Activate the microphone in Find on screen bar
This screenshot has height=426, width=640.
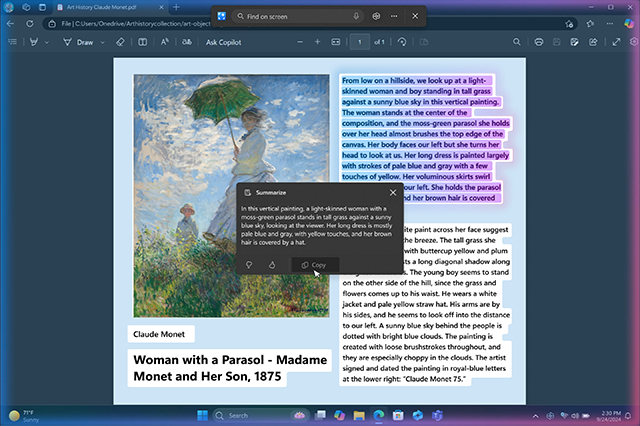[x=356, y=16]
